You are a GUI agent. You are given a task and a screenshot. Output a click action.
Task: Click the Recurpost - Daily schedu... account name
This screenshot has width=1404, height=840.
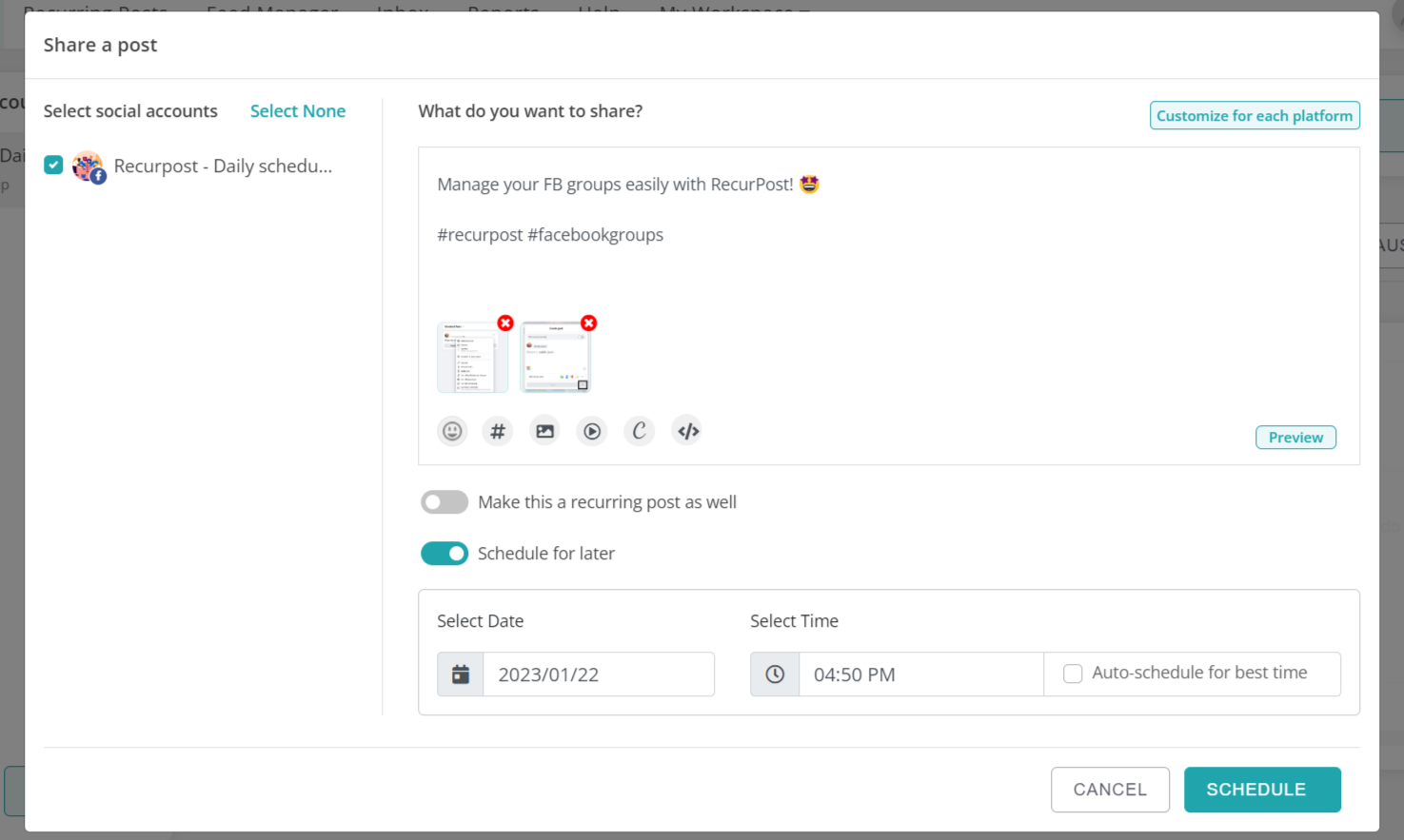click(223, 166)
